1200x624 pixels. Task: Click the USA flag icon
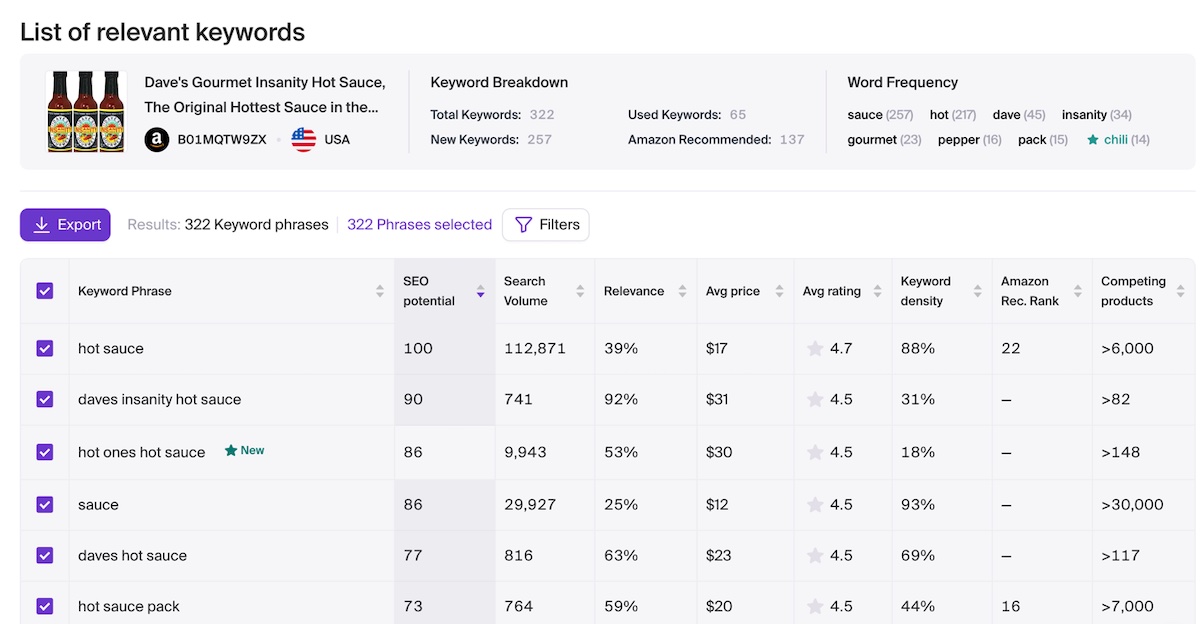coord(304,140)
